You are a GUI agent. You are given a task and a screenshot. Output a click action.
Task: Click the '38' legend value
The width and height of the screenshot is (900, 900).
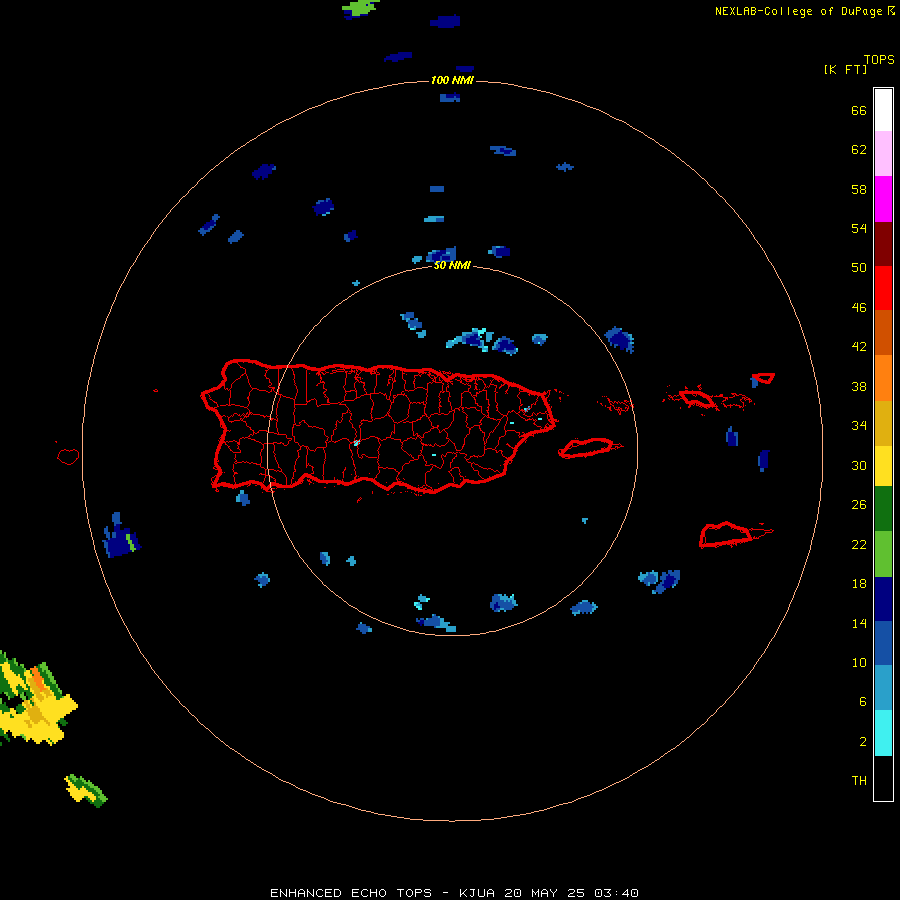click(x=859, y=387)
